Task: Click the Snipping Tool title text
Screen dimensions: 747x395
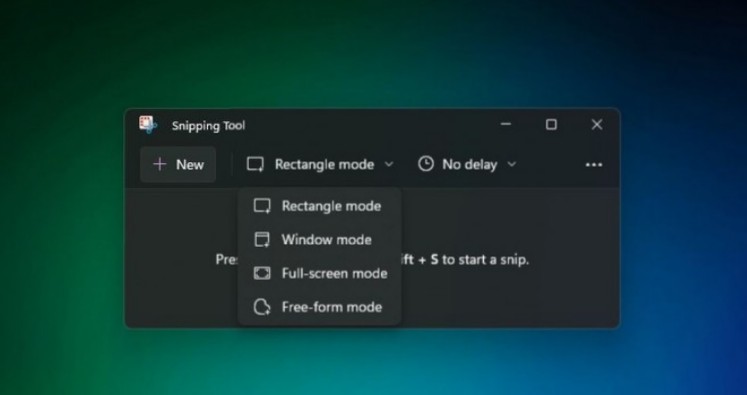Action: click(x=209, y=126)
